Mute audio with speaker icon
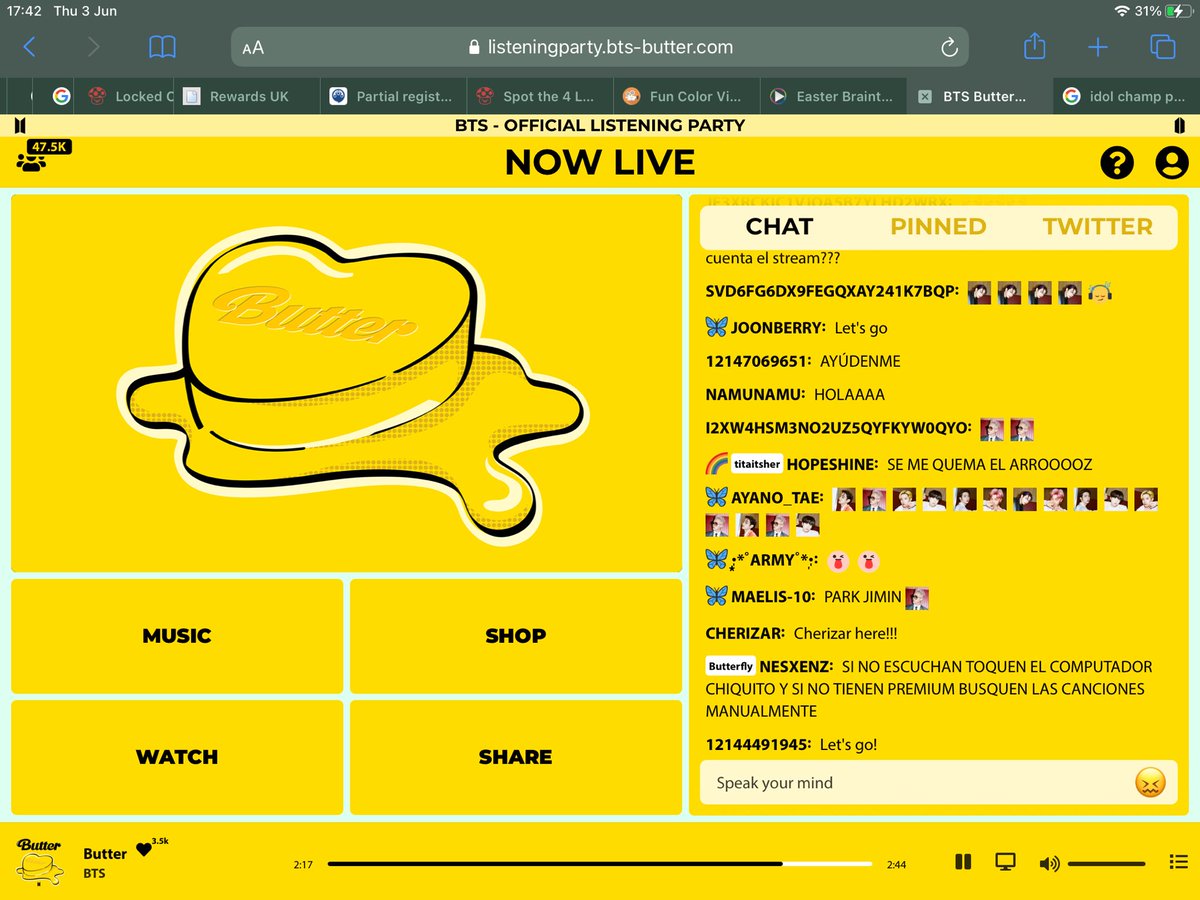Image resolution: width=1200 pixels, height=900 pixels. click(1049, 863)
